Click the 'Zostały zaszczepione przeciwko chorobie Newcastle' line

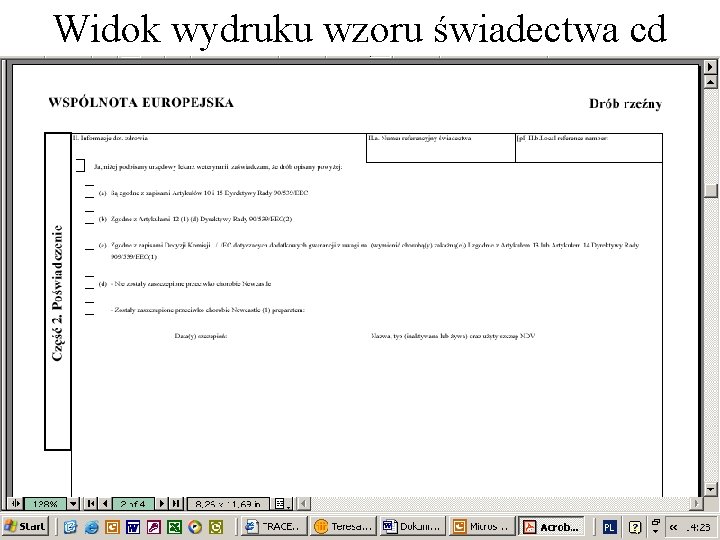(208, 310)
